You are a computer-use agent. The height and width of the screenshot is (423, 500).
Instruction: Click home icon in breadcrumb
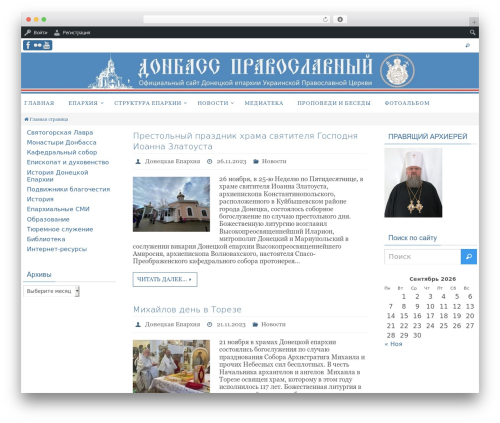[26, 119]
